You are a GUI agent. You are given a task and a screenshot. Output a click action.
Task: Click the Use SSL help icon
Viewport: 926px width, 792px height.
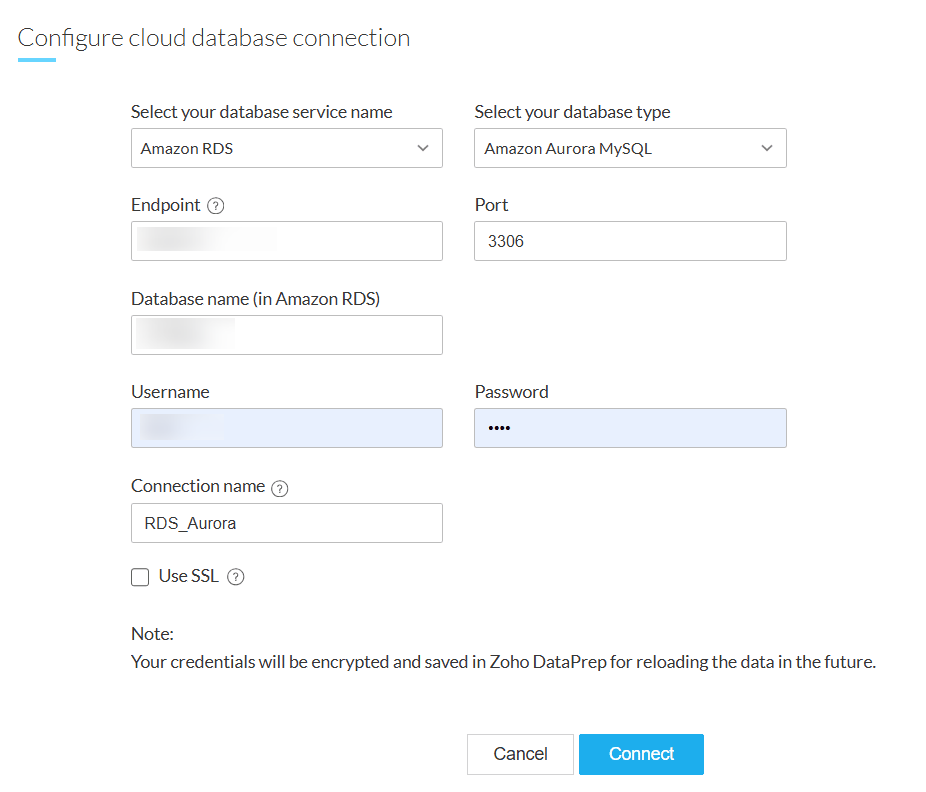pos(236,577)
